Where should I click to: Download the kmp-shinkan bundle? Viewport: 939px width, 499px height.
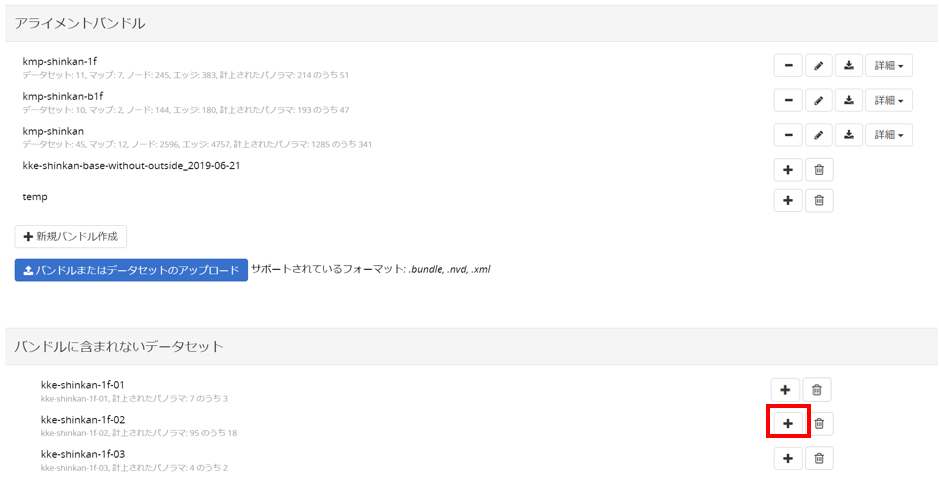848,134
